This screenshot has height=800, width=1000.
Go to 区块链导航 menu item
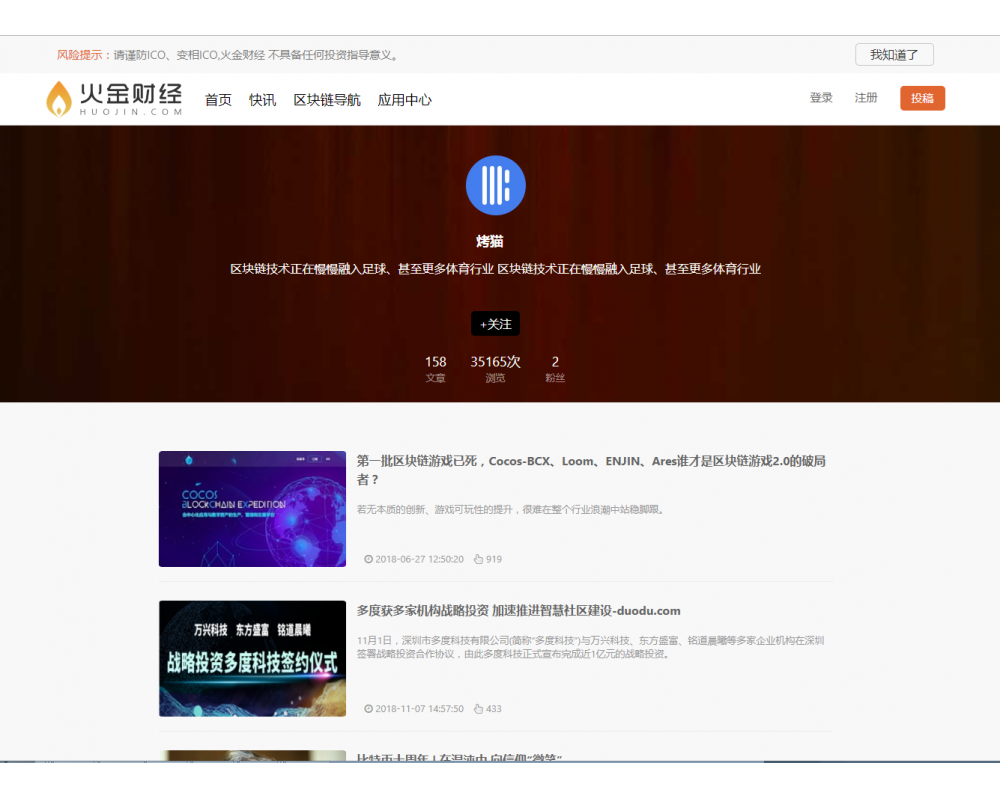327,100
